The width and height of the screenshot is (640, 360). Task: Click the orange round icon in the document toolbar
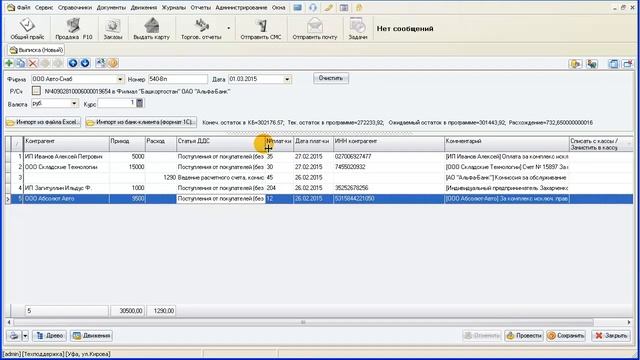pos(113,63)
